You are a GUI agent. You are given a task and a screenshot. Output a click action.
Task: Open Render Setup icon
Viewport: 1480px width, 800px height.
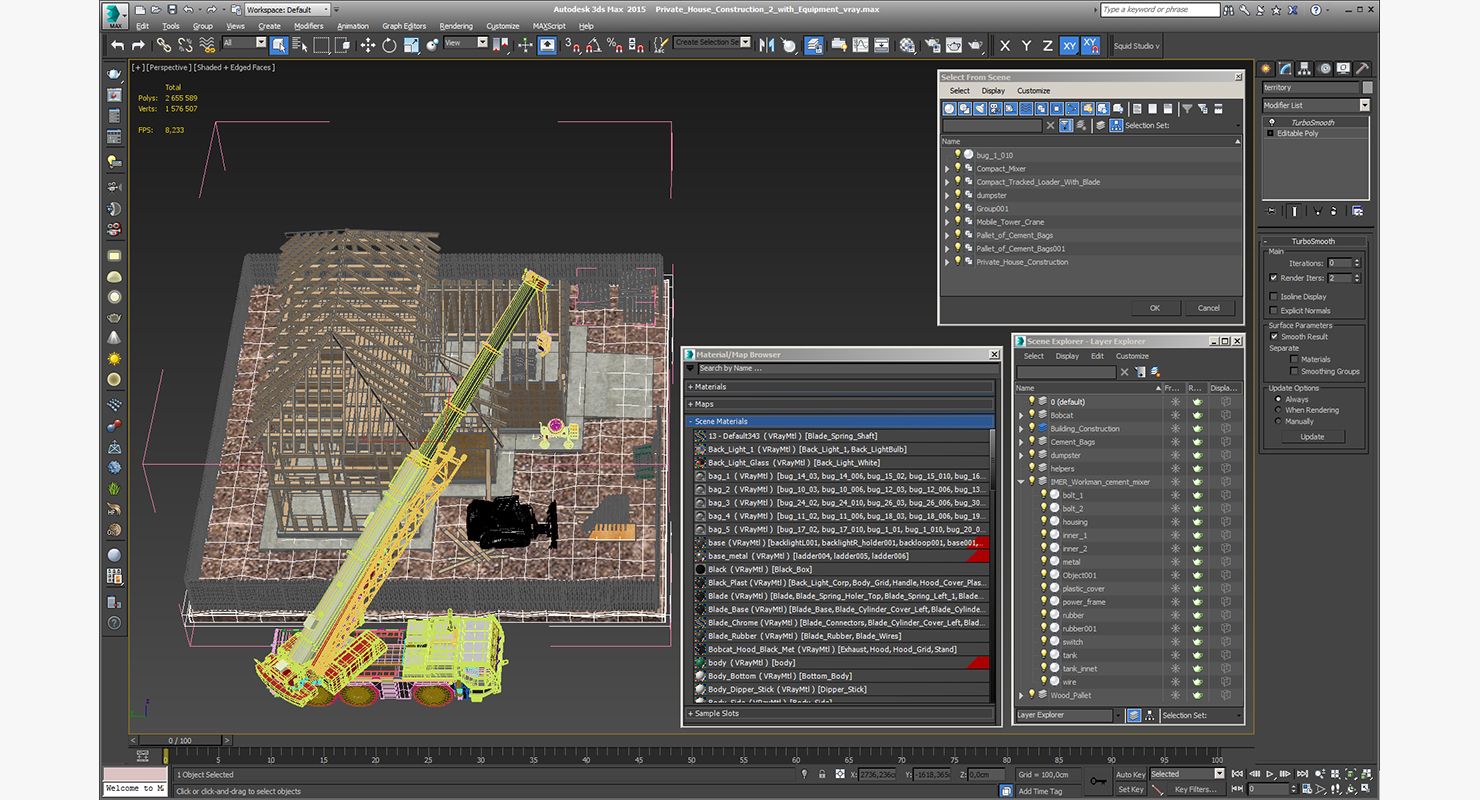pyautogui.click(x=931, y=45)
